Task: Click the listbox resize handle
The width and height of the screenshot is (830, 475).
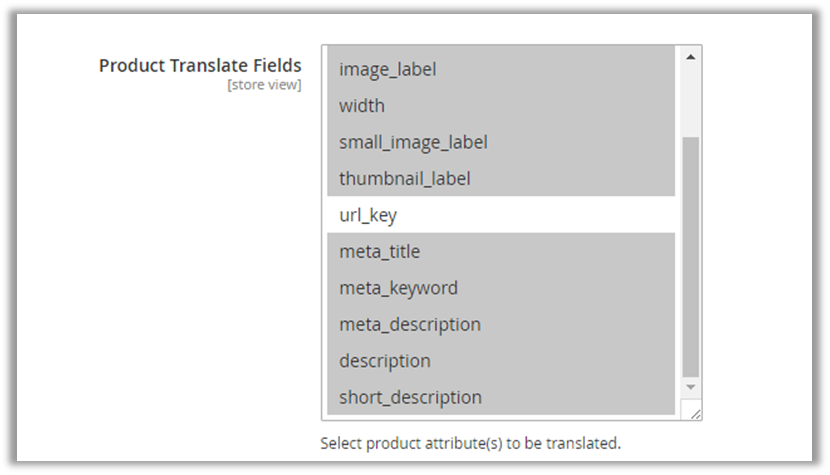Action: point(693,411)
